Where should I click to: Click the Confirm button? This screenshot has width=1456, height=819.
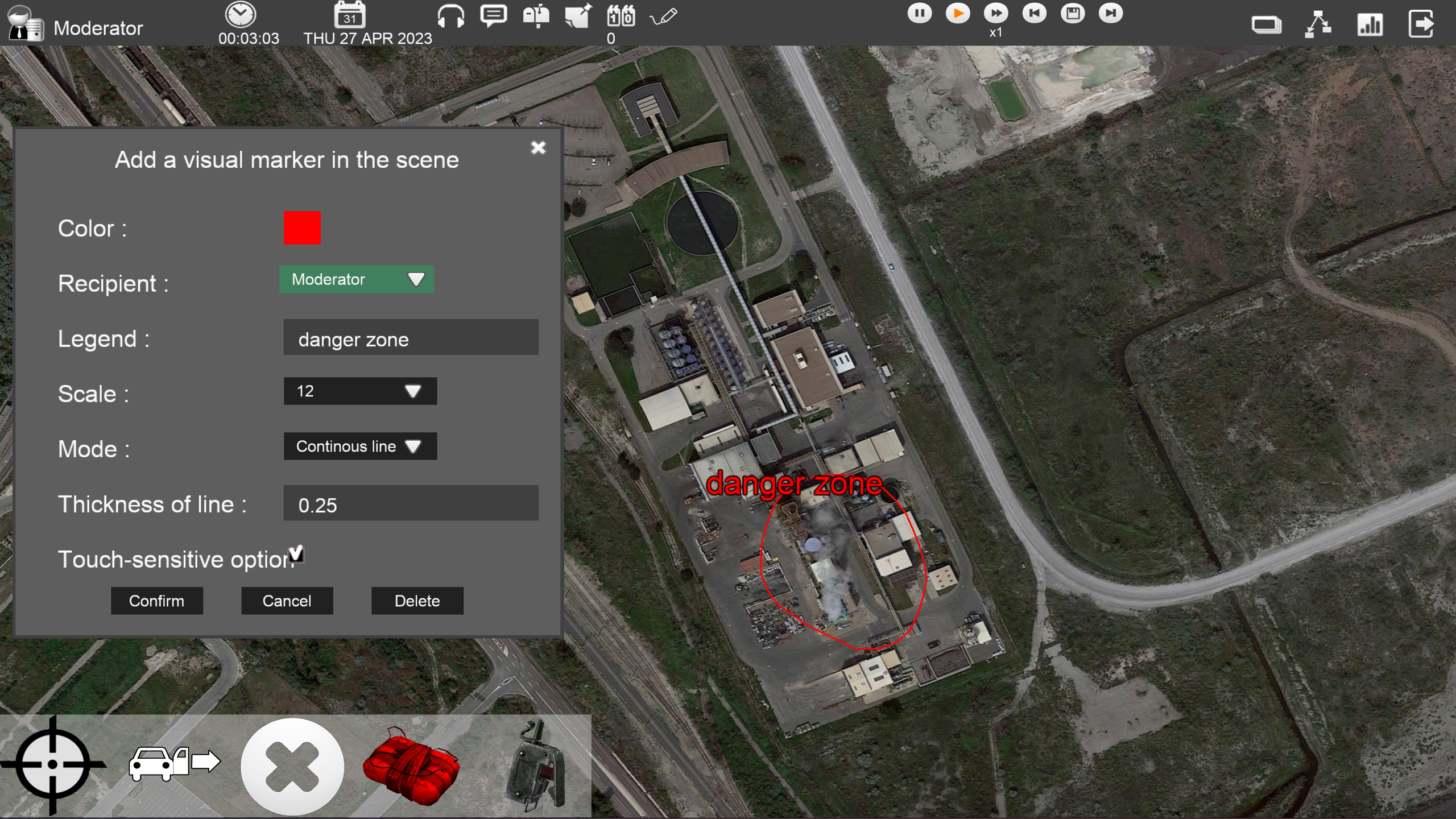(x=156, y=601)
